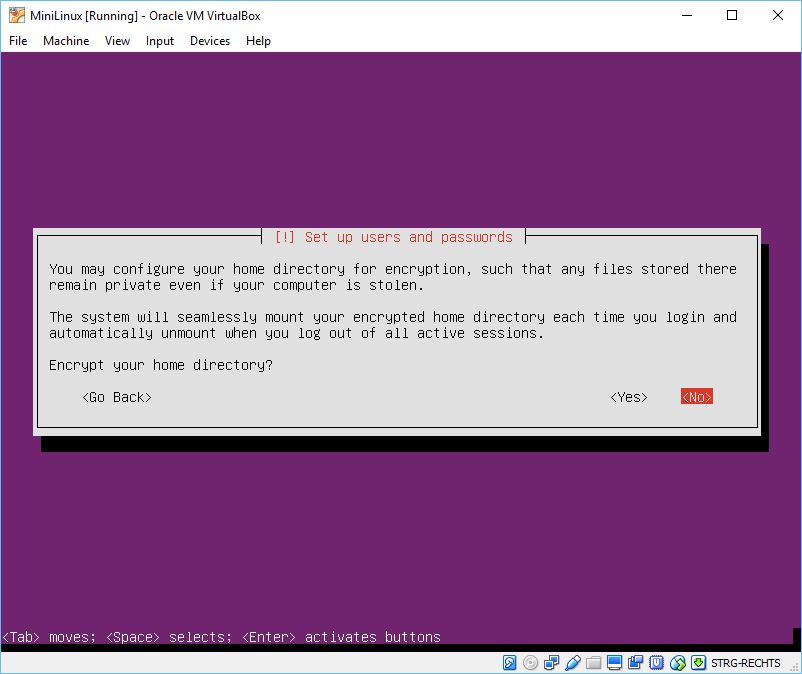Toggle the mouse integration status icon
Image resolution: width=802 pixels, height=674 pixels.
677,663
